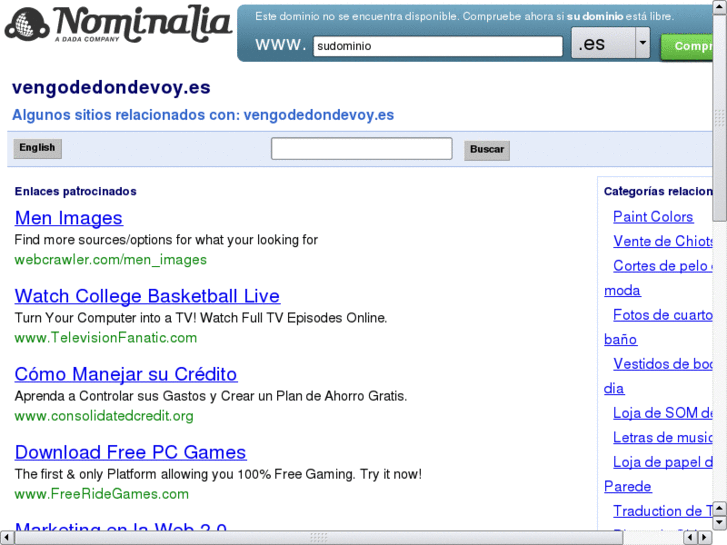Open the .es domain extension dropdown
Screen dimensions: 727x545
(610, 43)
